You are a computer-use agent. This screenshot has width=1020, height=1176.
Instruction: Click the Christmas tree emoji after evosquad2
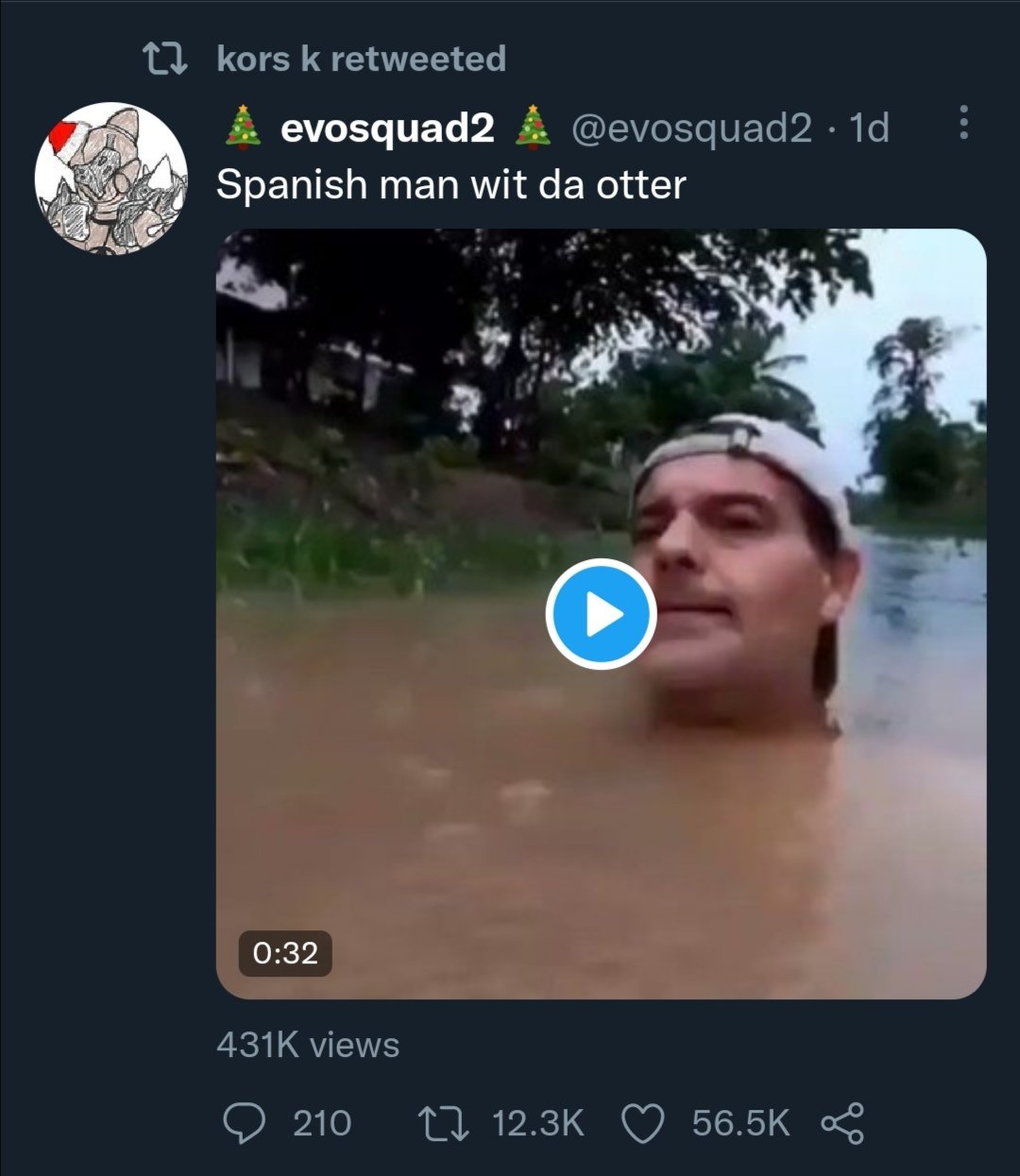(x=533, y=127)
